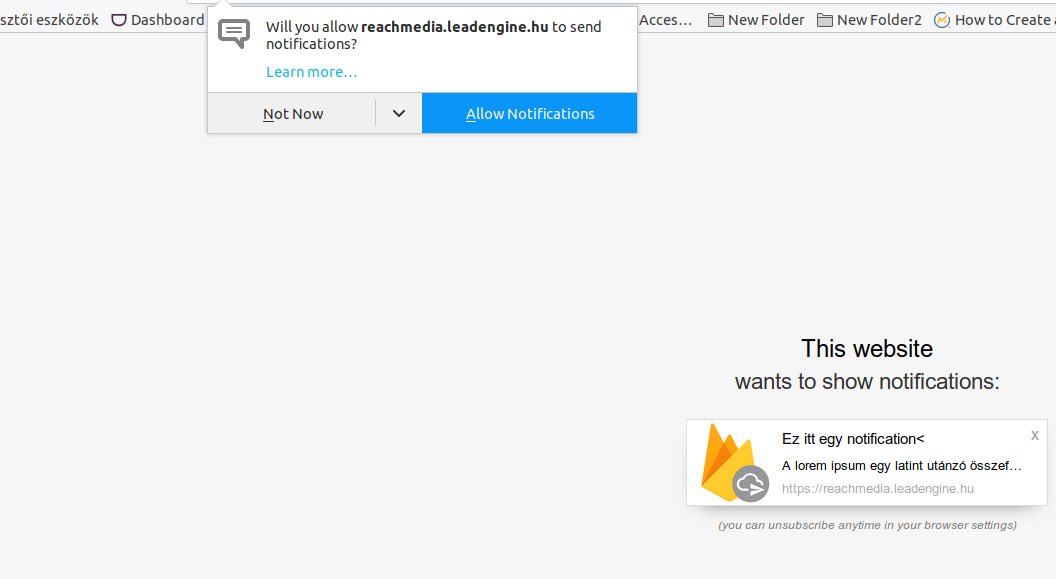1056x579 pixels.
Task: Click the Not Now button
Action: pos(292,113)
